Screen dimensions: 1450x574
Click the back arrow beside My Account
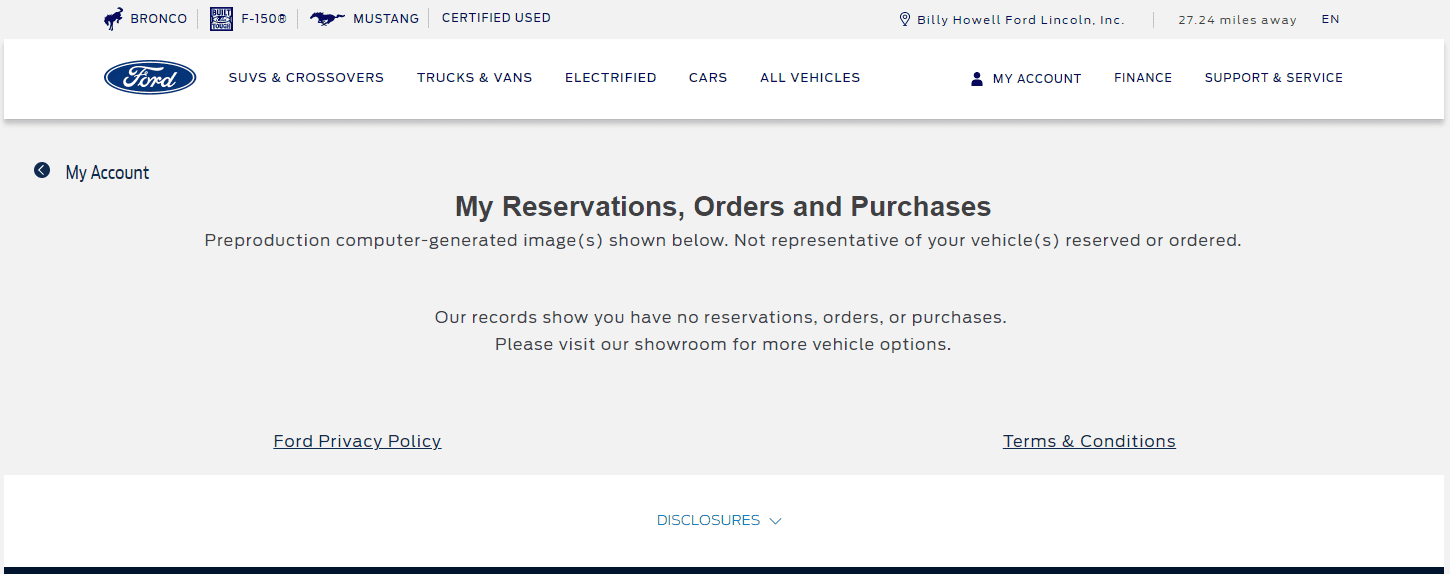coord(42,170)
